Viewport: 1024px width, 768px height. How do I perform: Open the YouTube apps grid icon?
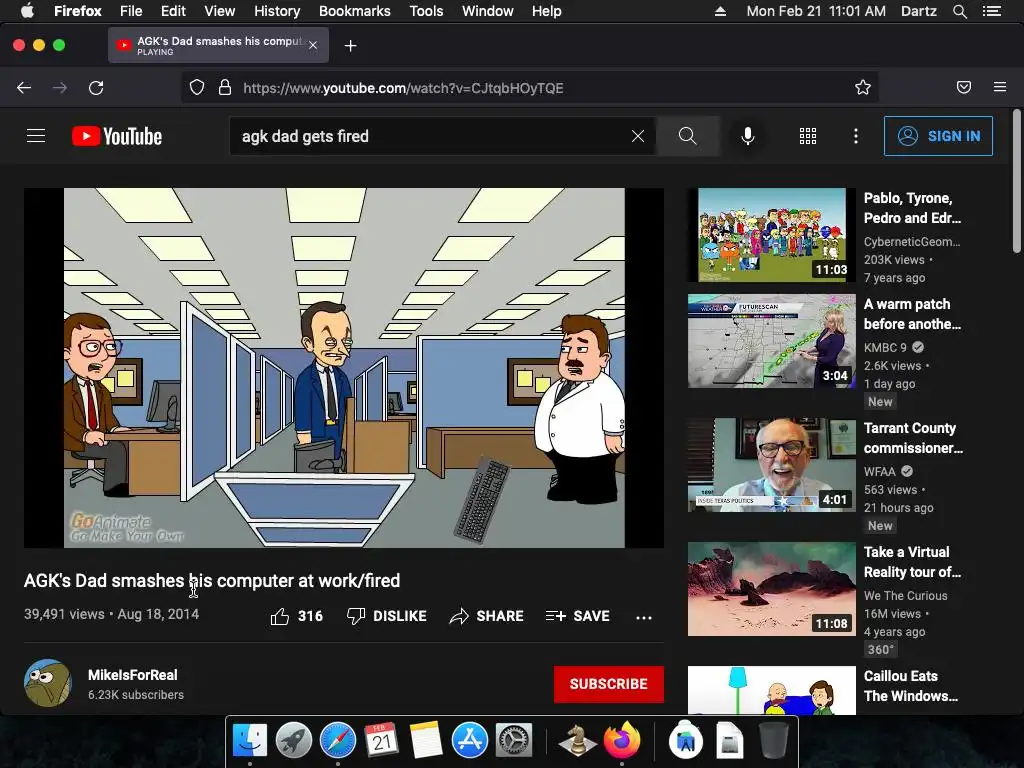click(808, 136)
